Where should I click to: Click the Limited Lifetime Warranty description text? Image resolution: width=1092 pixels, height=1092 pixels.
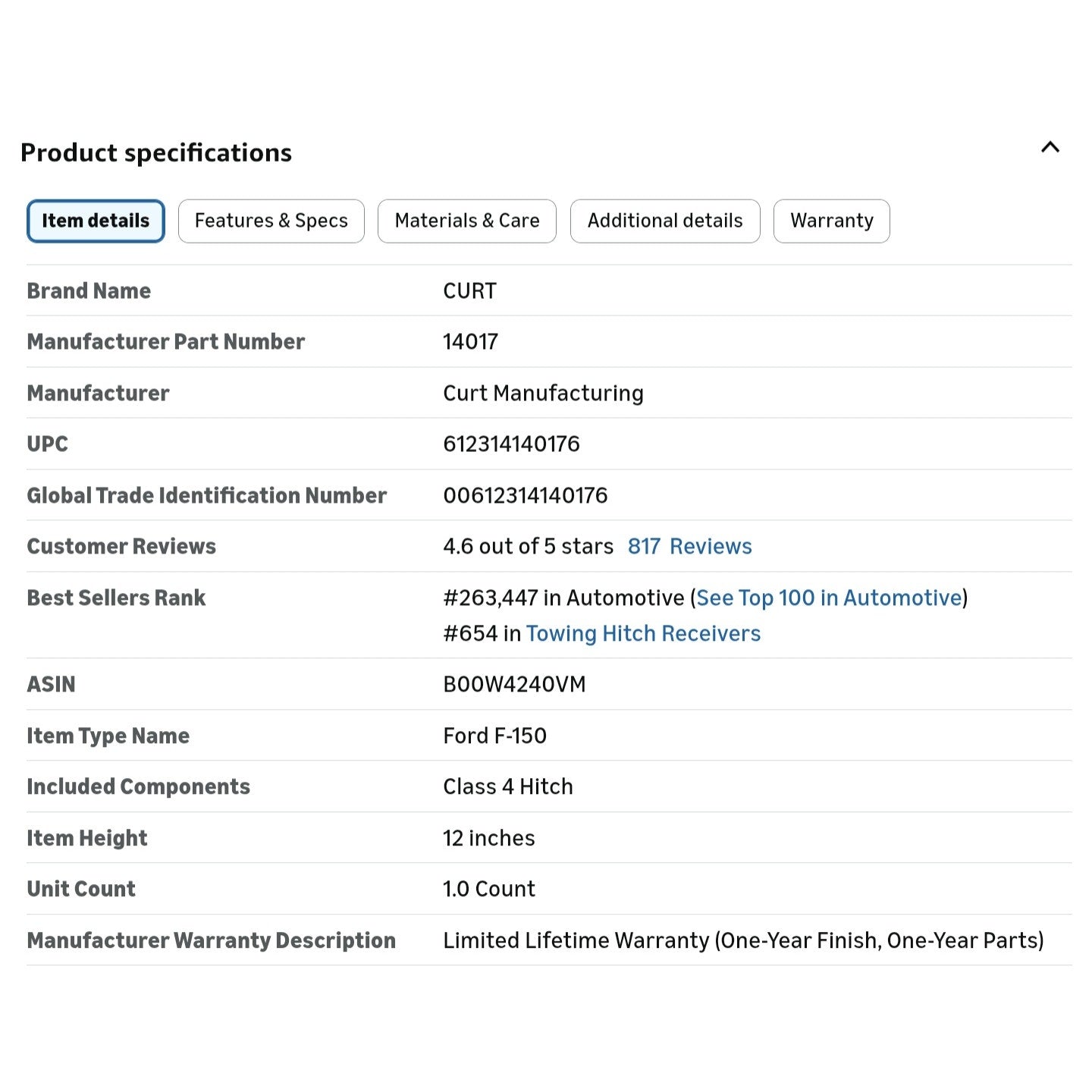(743, 940)
